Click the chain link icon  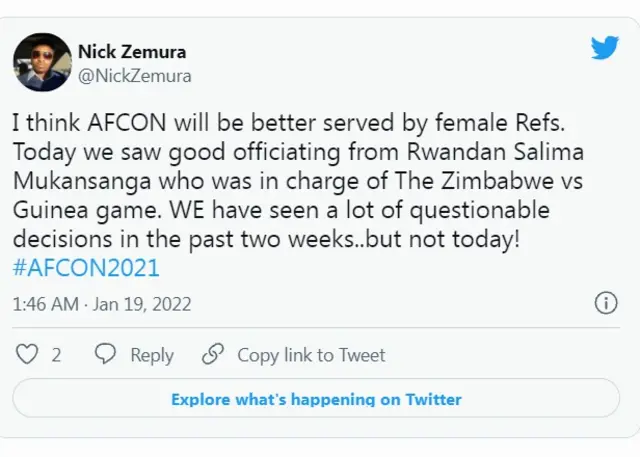(x=212, y=355)
